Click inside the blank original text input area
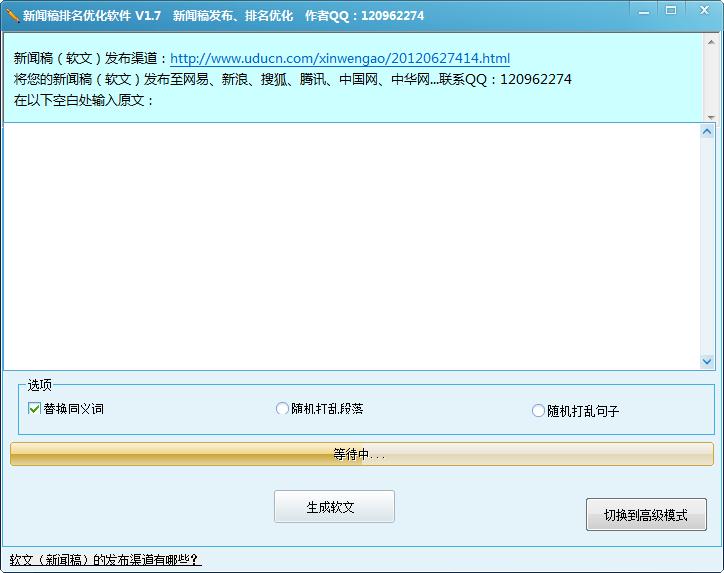 [x=352, y=246]
